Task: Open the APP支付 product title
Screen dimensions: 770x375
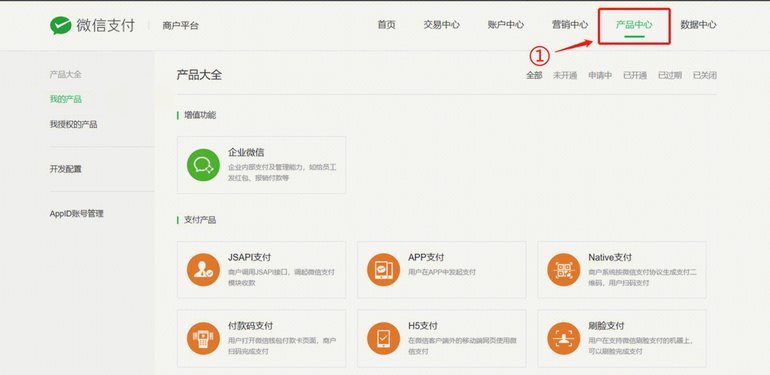Action: 426,257
